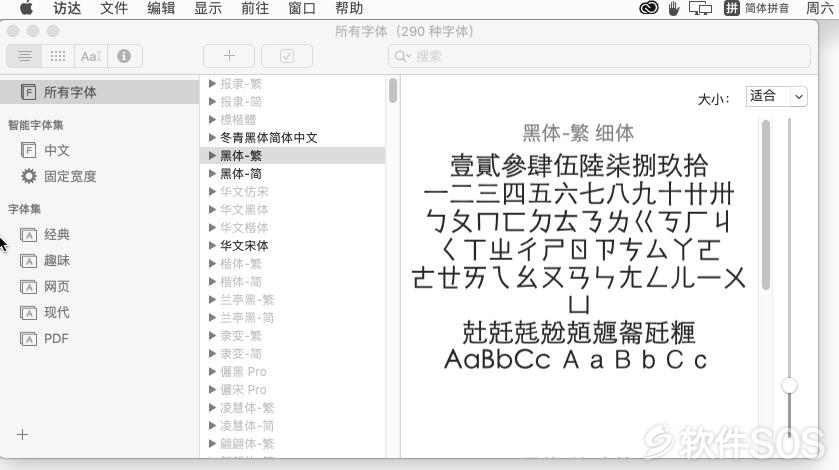Switch to custom text preview mode
The width and height of the screenshot is (839, 470).
91,56
